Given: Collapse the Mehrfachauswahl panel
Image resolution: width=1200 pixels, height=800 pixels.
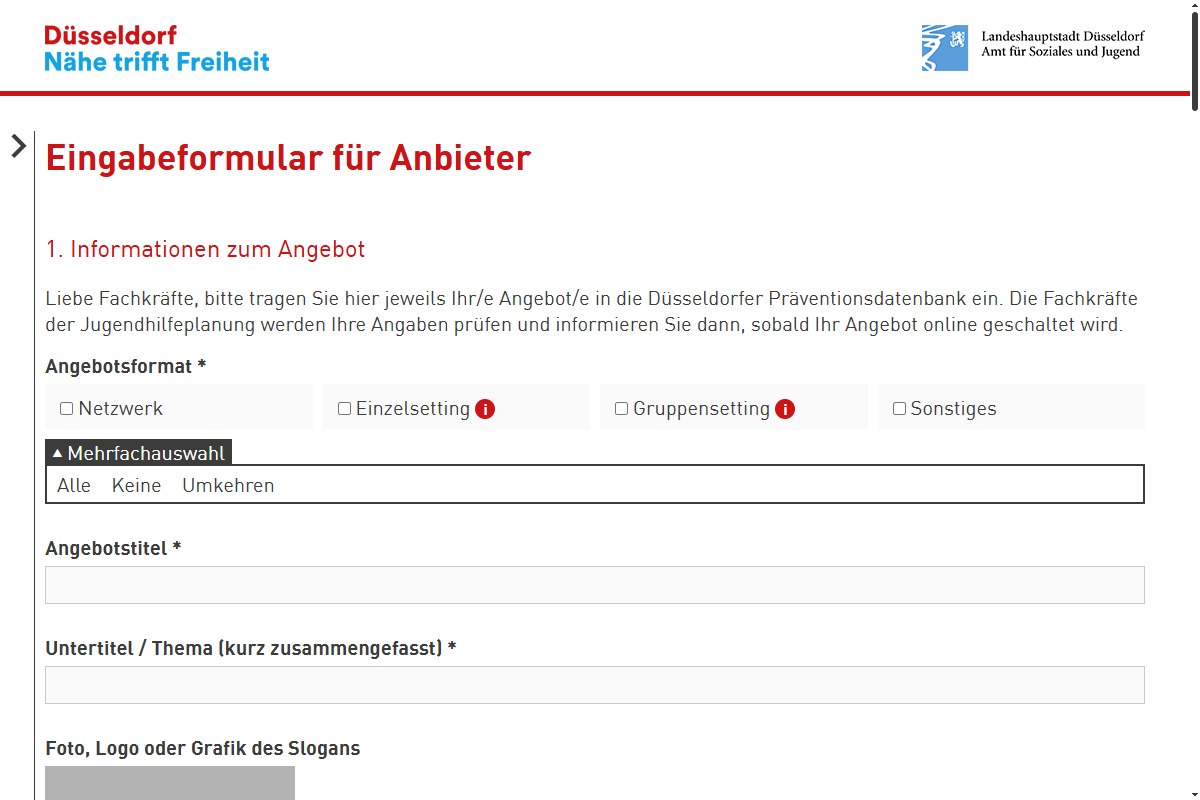Looking at the screenshot, I should pos(138,453).
